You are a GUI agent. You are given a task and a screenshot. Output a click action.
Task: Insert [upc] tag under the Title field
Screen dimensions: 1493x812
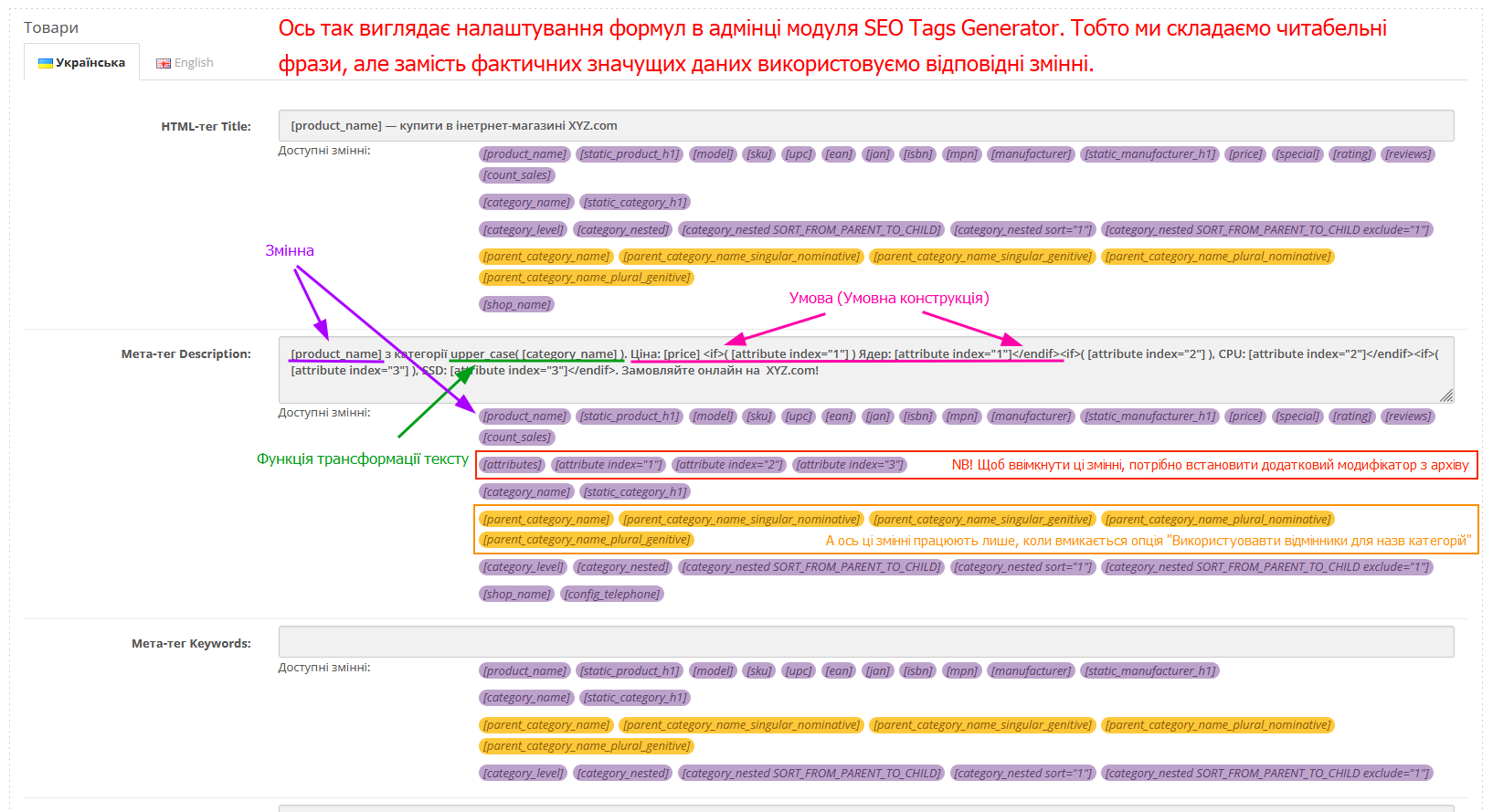[799, 154]
